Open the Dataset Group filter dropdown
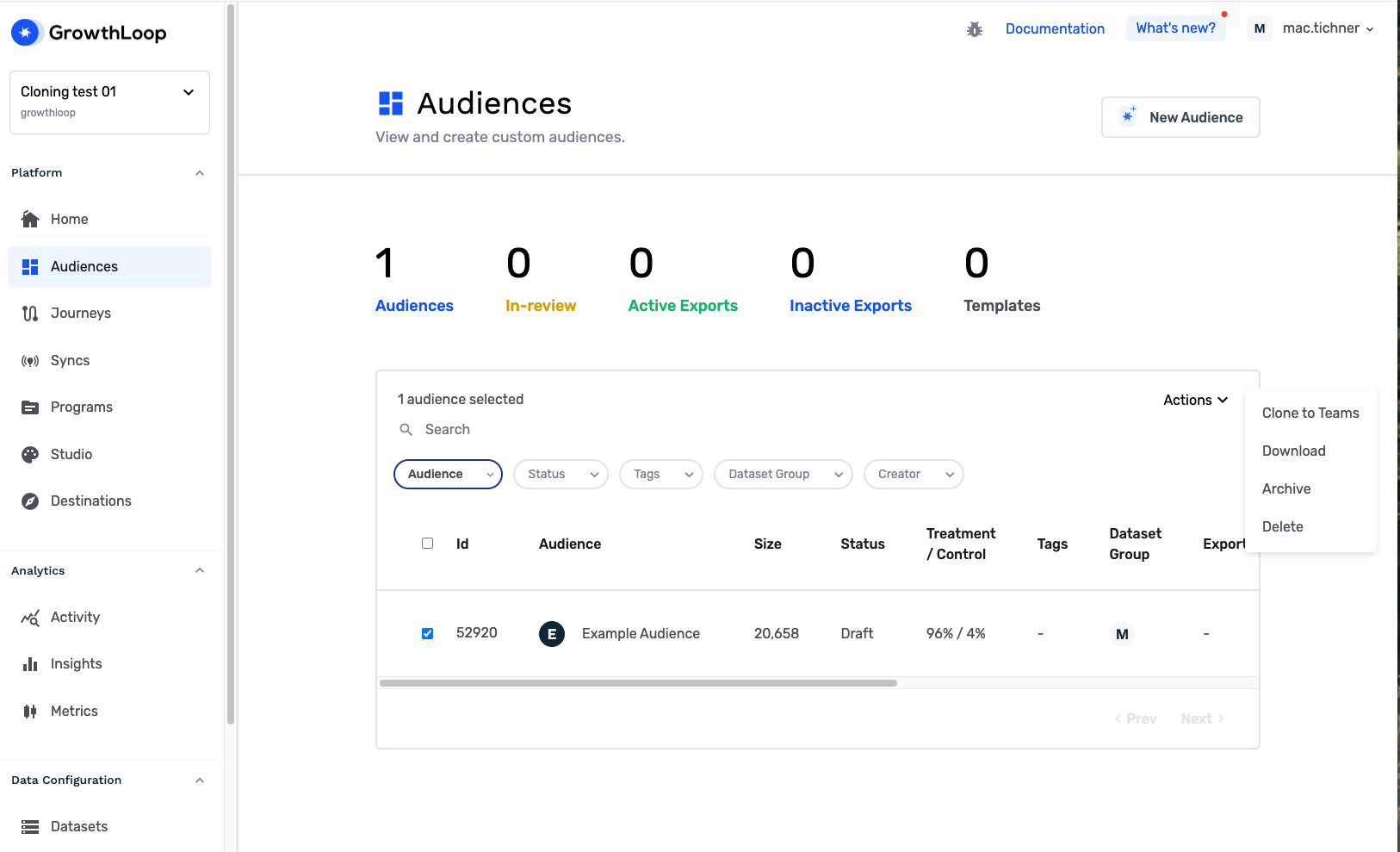Screen dimensions: 1400x852 coord(783,475)
